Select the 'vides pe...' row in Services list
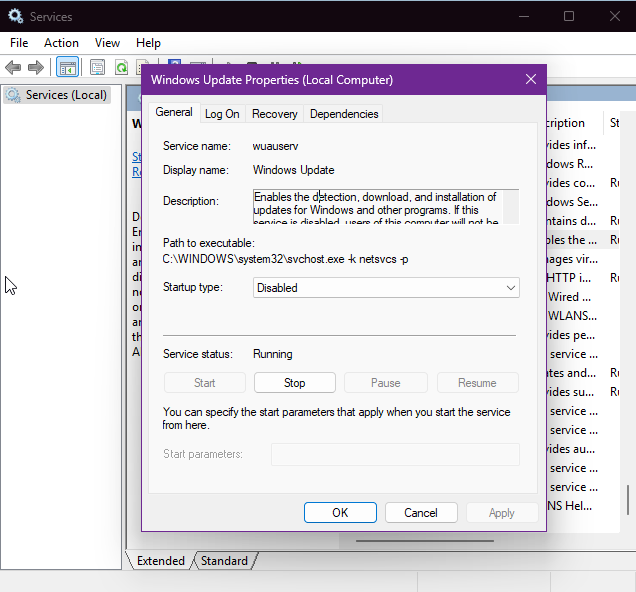Viewport: 636px width, 592px height. (x=582, y=335)
